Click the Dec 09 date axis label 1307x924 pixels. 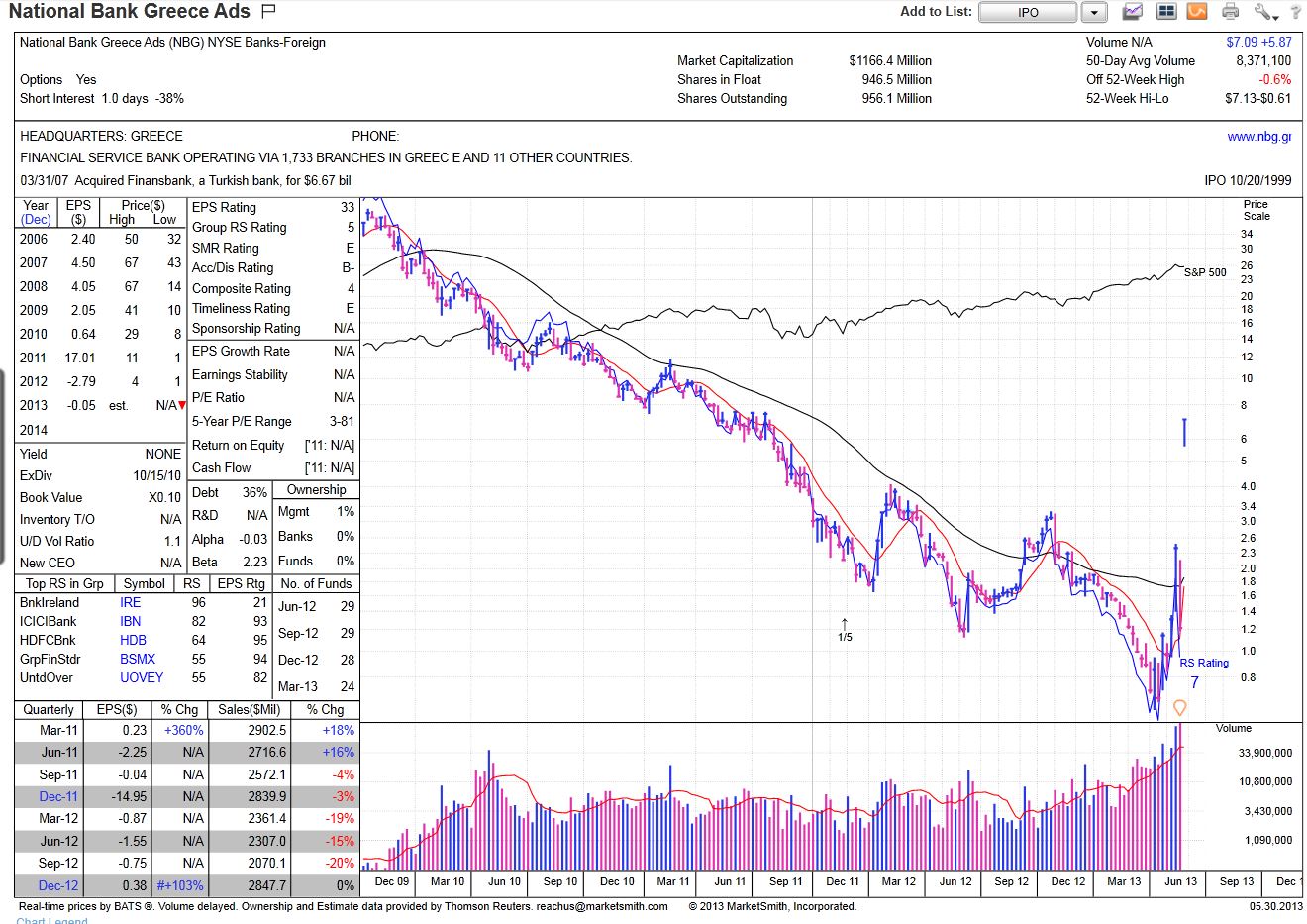pos(391,881)
